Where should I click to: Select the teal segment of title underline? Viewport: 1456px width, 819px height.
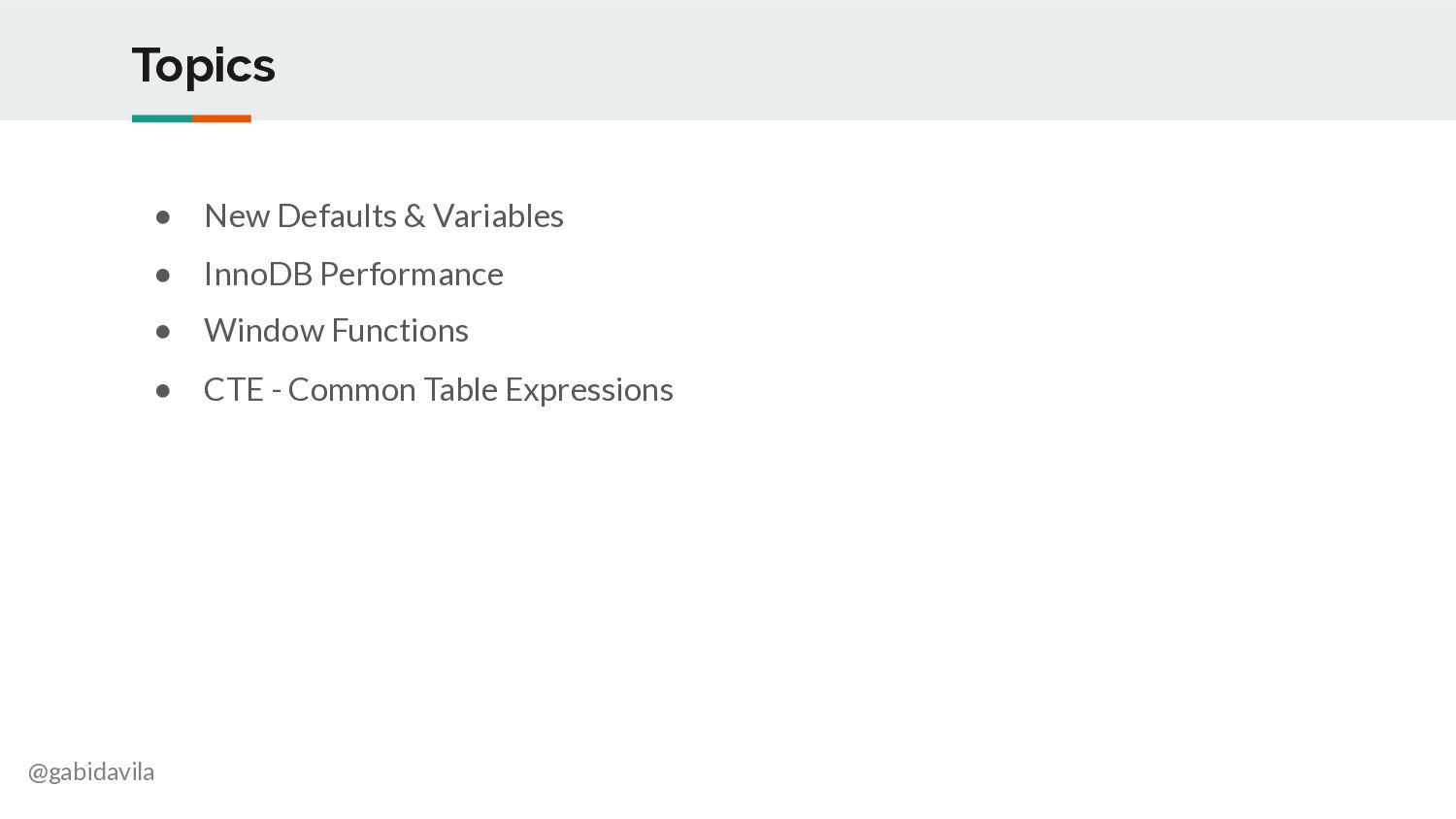(162, 118)
